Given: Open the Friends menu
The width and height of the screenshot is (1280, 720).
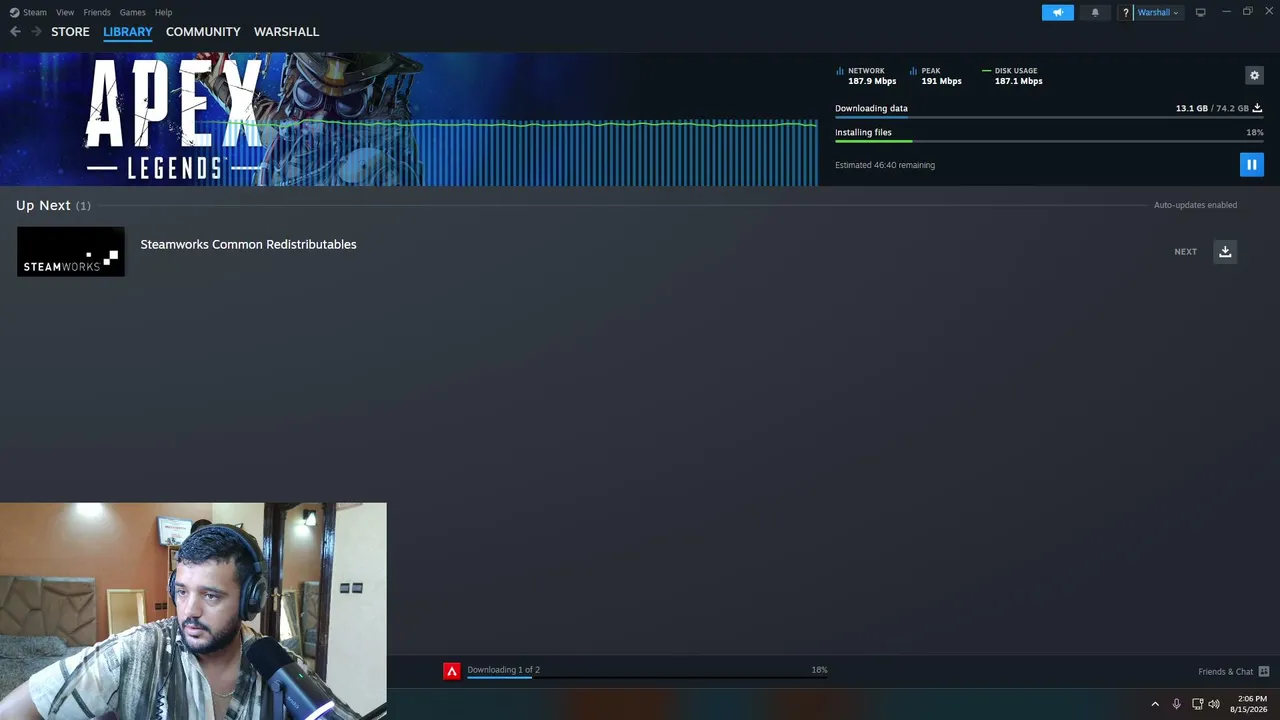Looking at the screenshot, I should tap(97, 12).
